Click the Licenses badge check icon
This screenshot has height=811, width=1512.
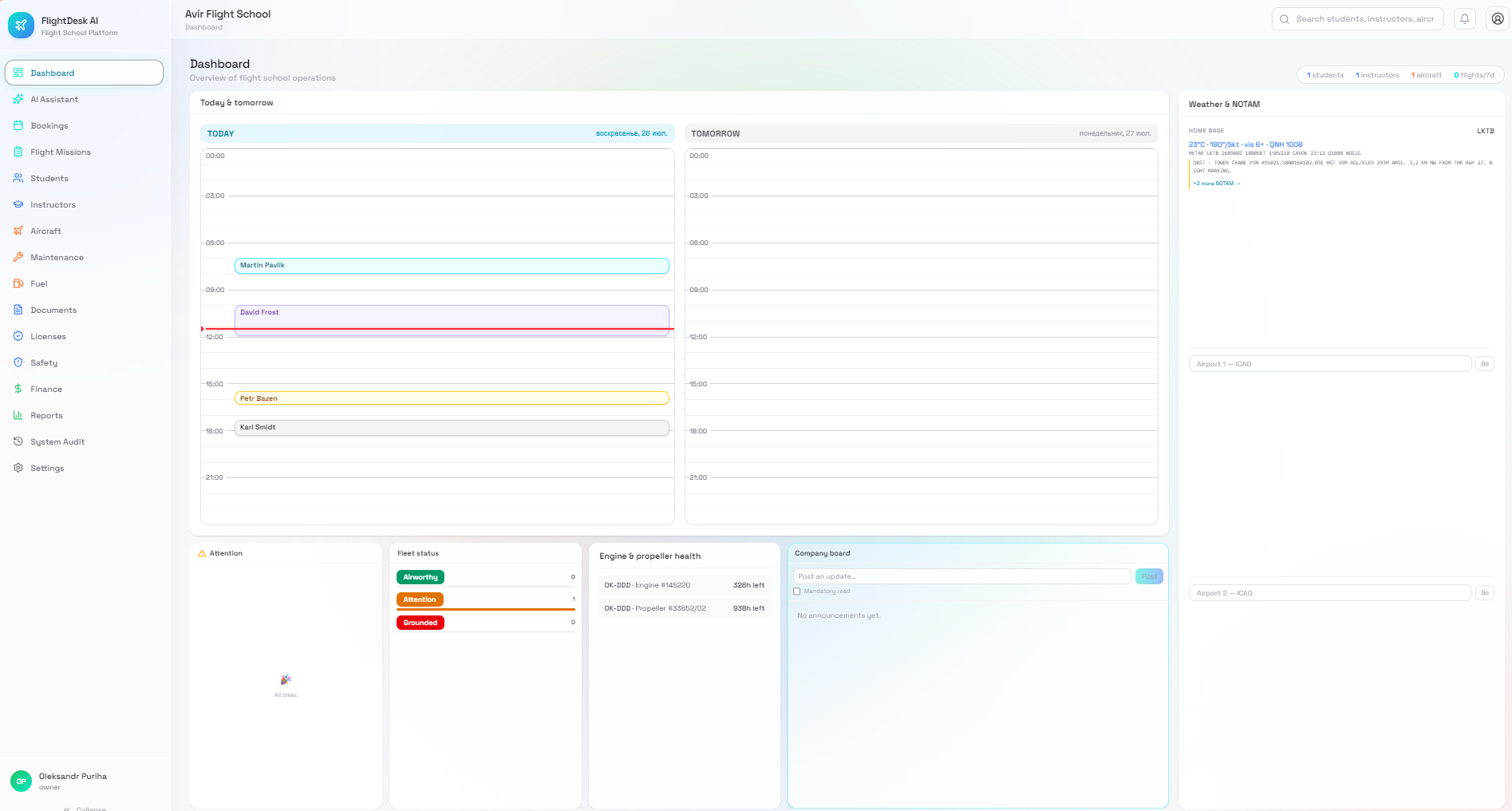coord(18,336)
